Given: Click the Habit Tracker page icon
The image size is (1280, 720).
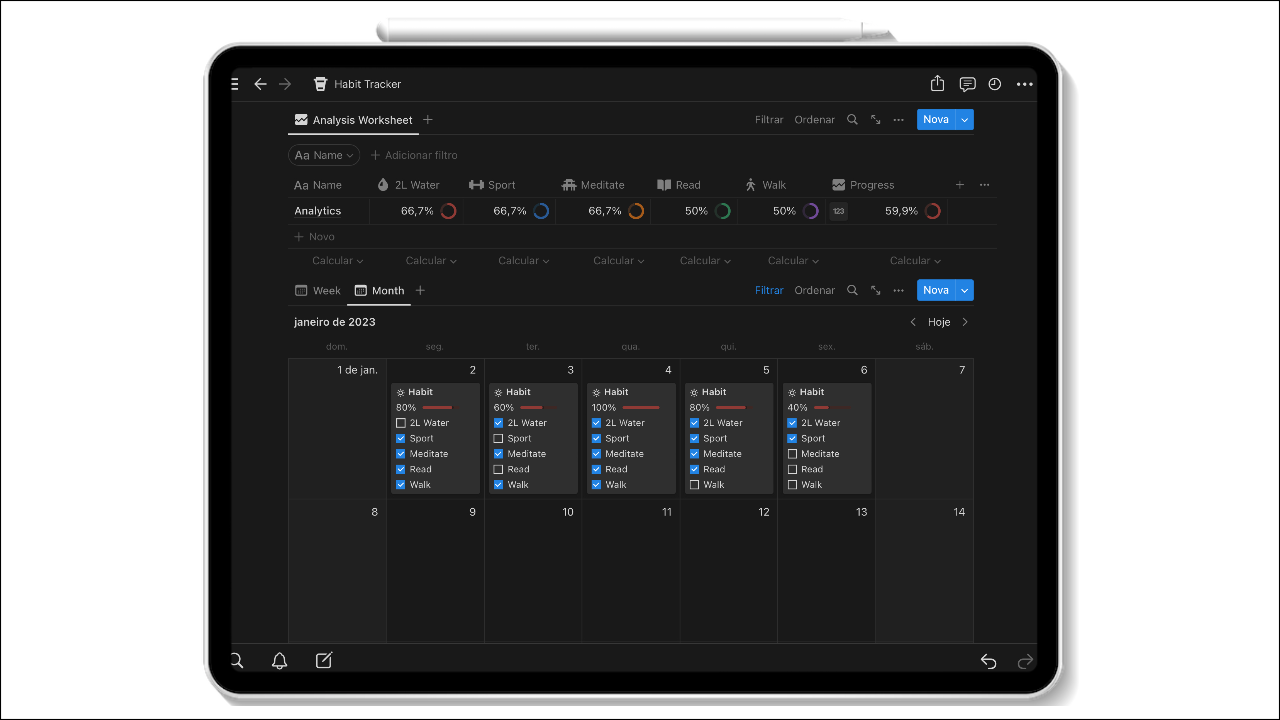Looking at the screenshot, I should pyautogui.click(x=320, y=84).
